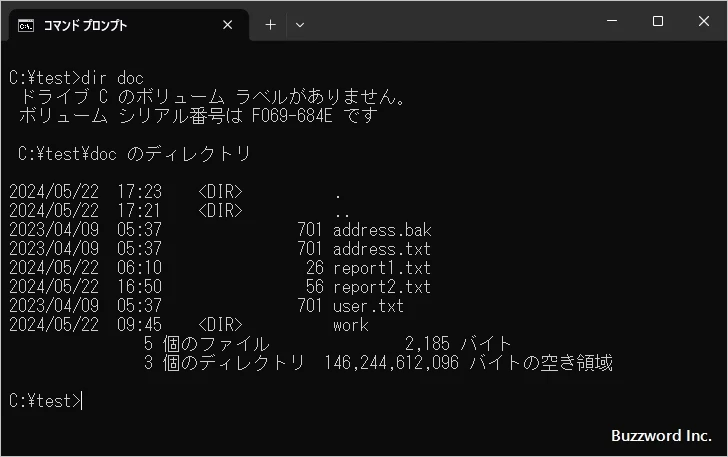This screenshot has width=728, height=457.
Task: Click the address.txt file name
Action: [382, 249]
